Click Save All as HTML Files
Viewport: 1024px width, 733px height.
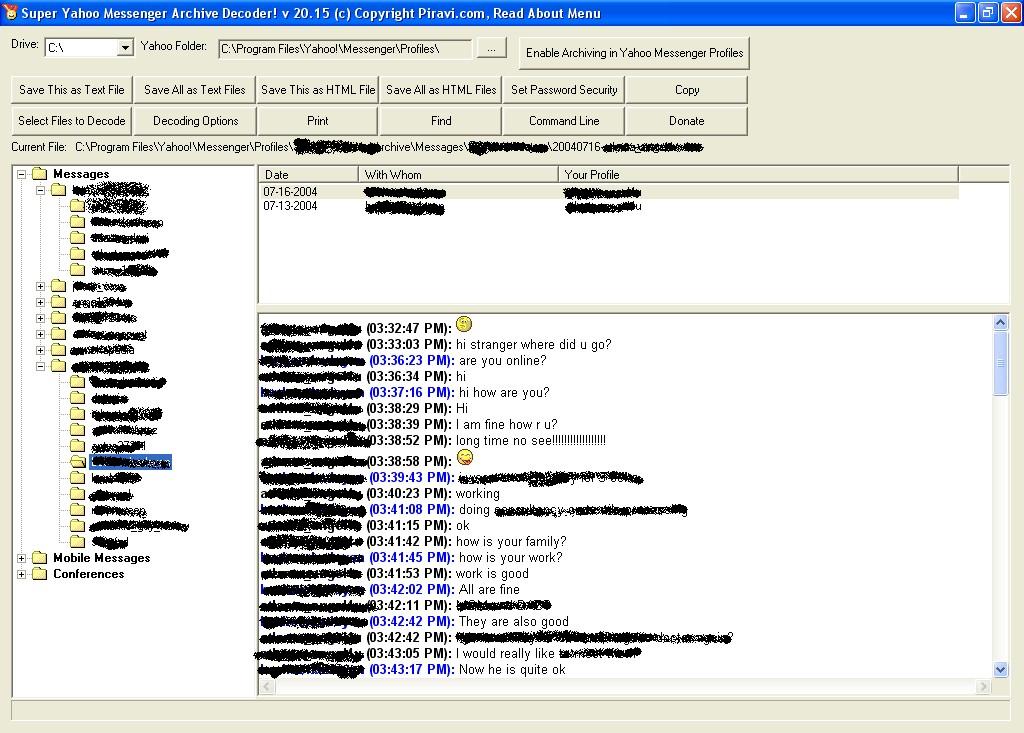click(x=441, y=90)
